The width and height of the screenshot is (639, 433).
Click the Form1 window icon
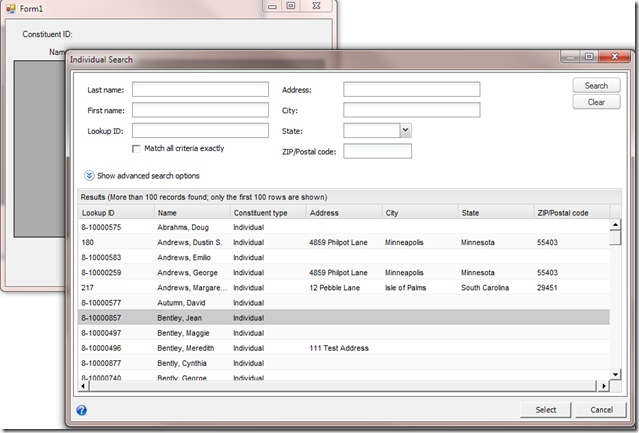click(10, 8)
